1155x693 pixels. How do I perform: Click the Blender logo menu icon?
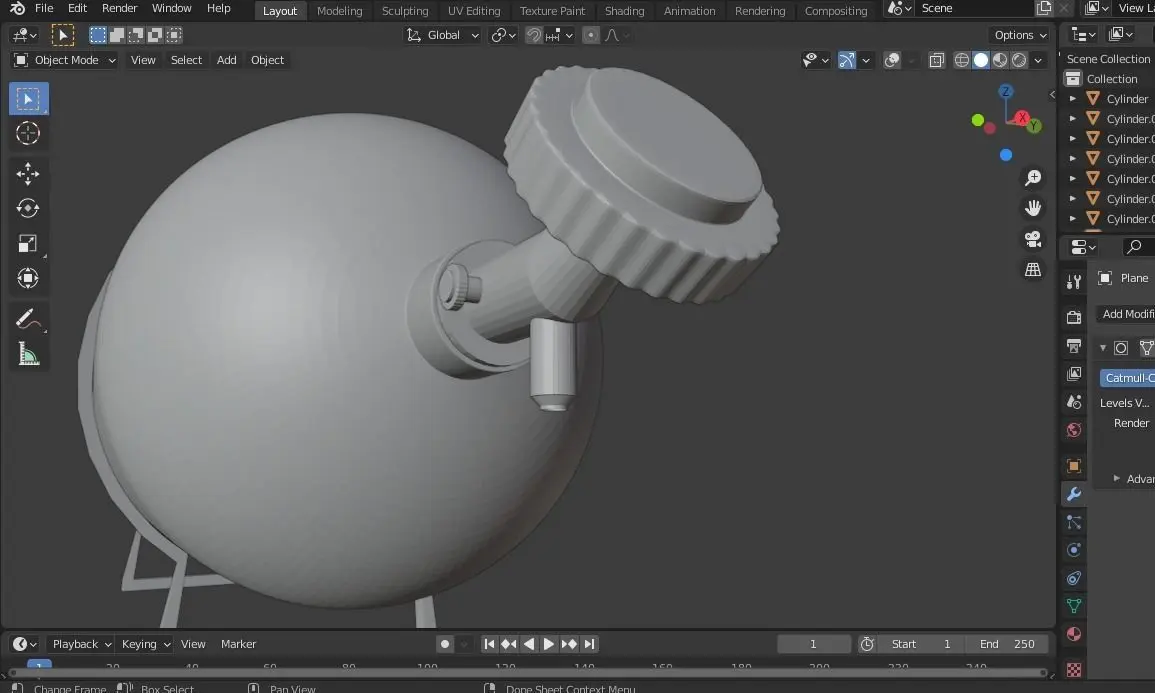[x=17, y=8]
